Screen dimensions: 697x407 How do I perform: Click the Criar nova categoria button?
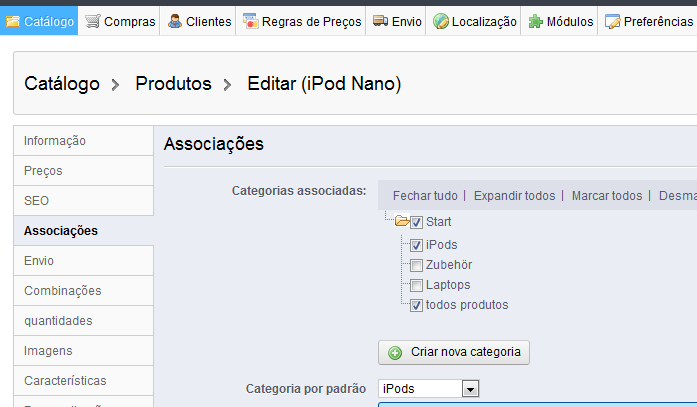coord(454,352)
